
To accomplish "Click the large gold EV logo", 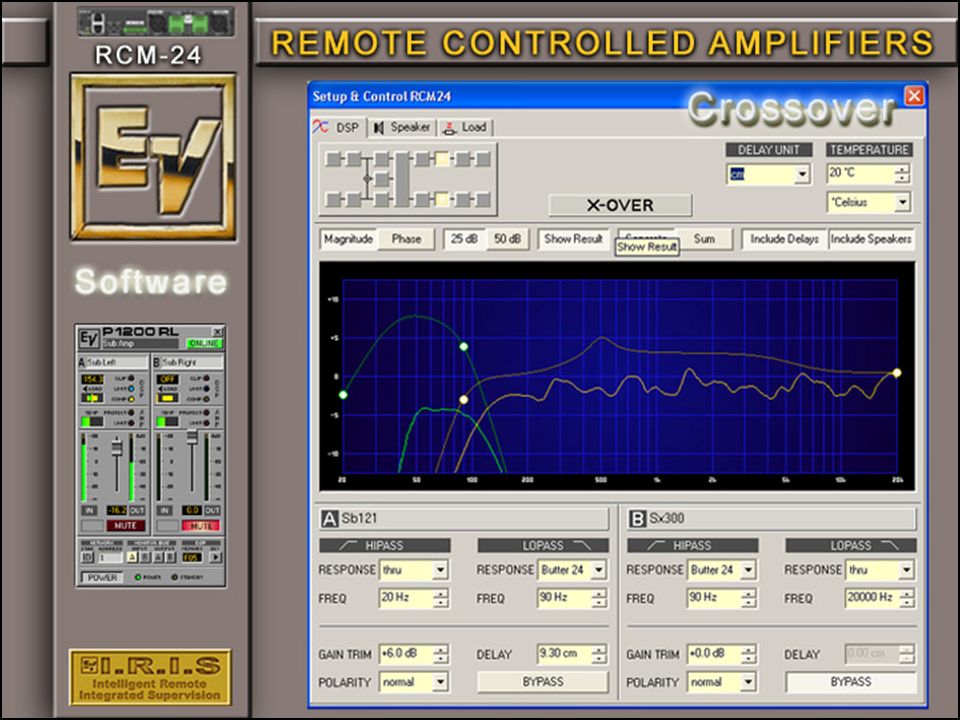I will 153,157.
